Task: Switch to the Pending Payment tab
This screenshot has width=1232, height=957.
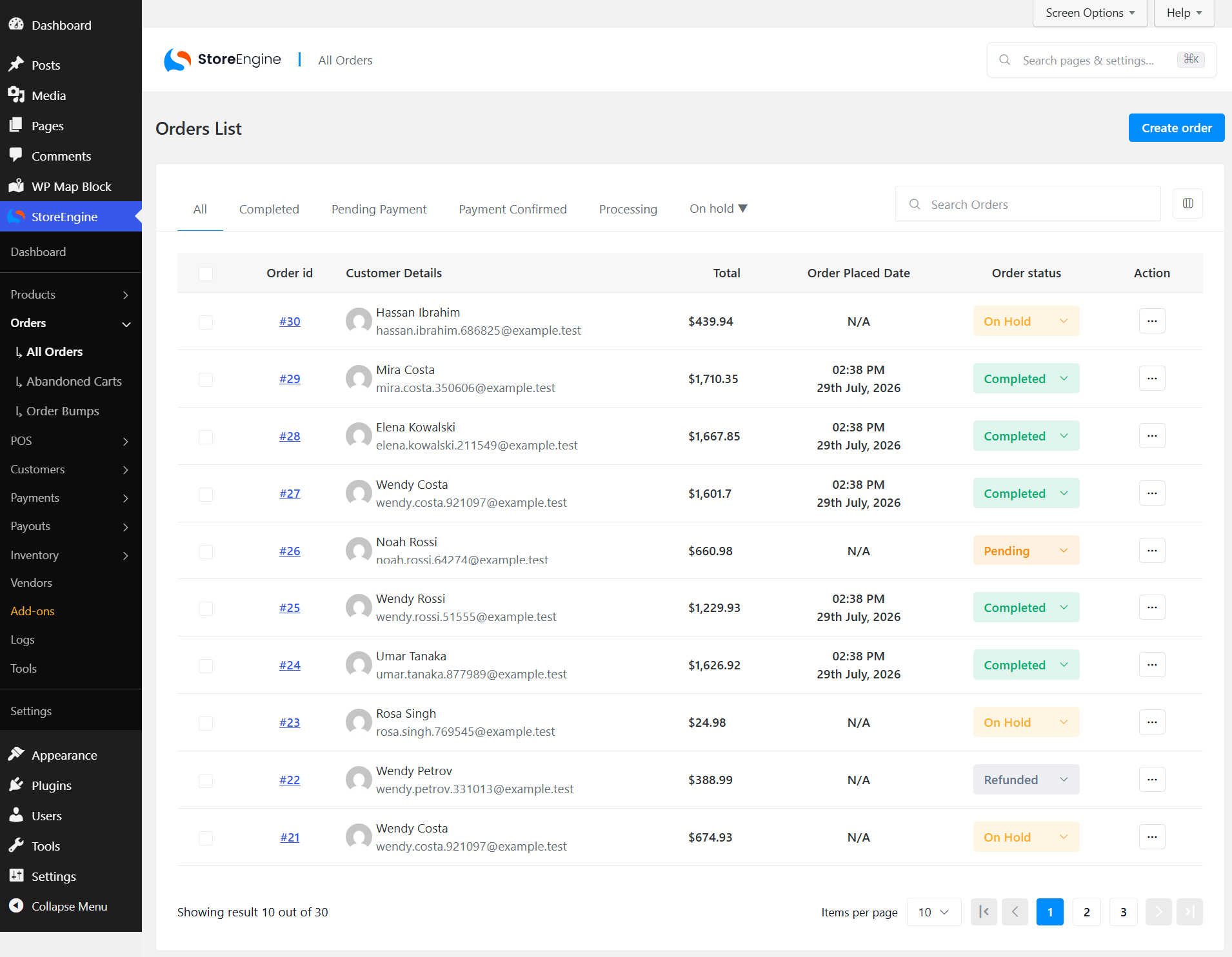Action: [x=379, y=209]
